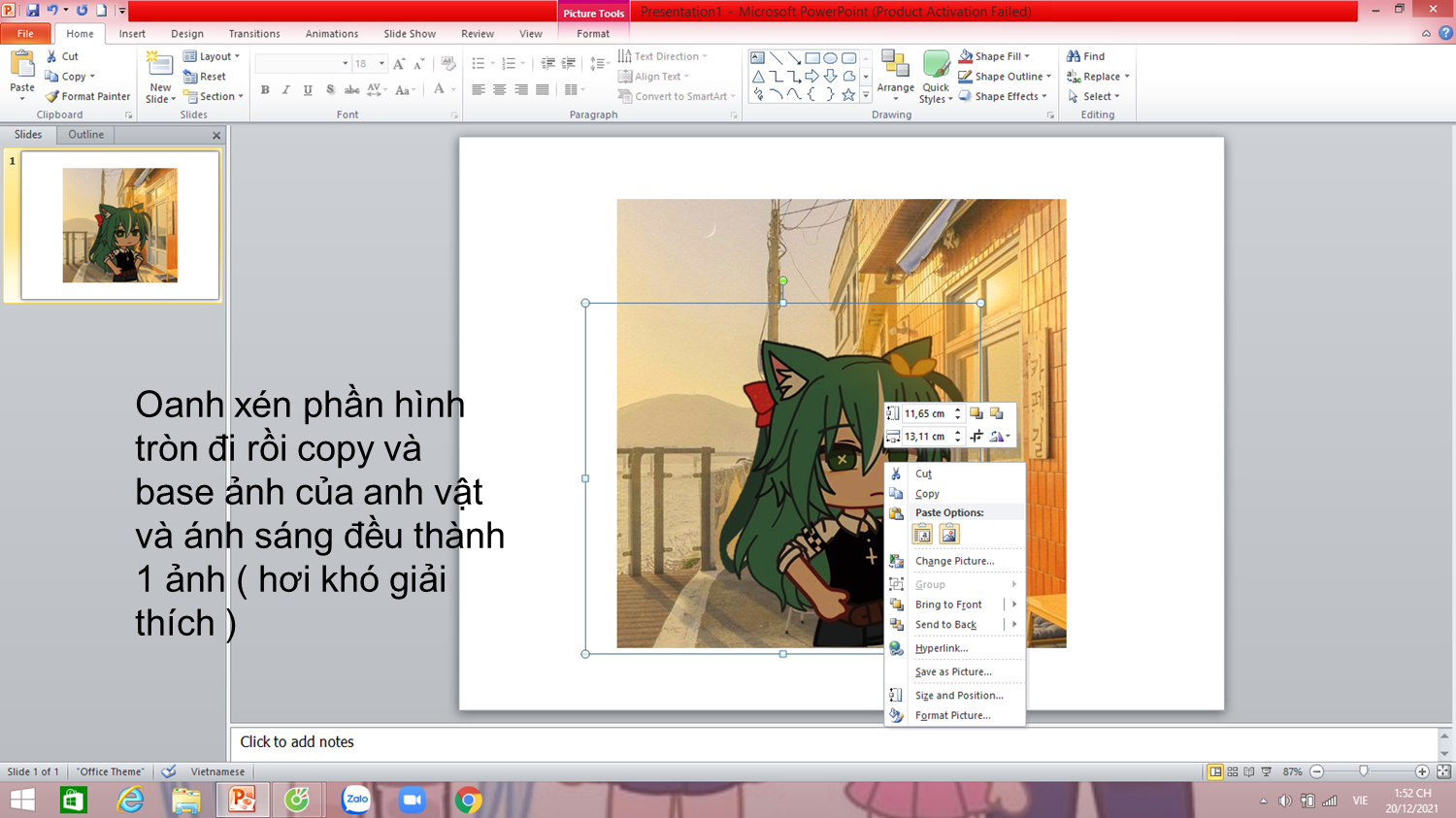1456x818 pixels.
Task: Open Quick Styles gallery
Action: [x=936, y=76]
